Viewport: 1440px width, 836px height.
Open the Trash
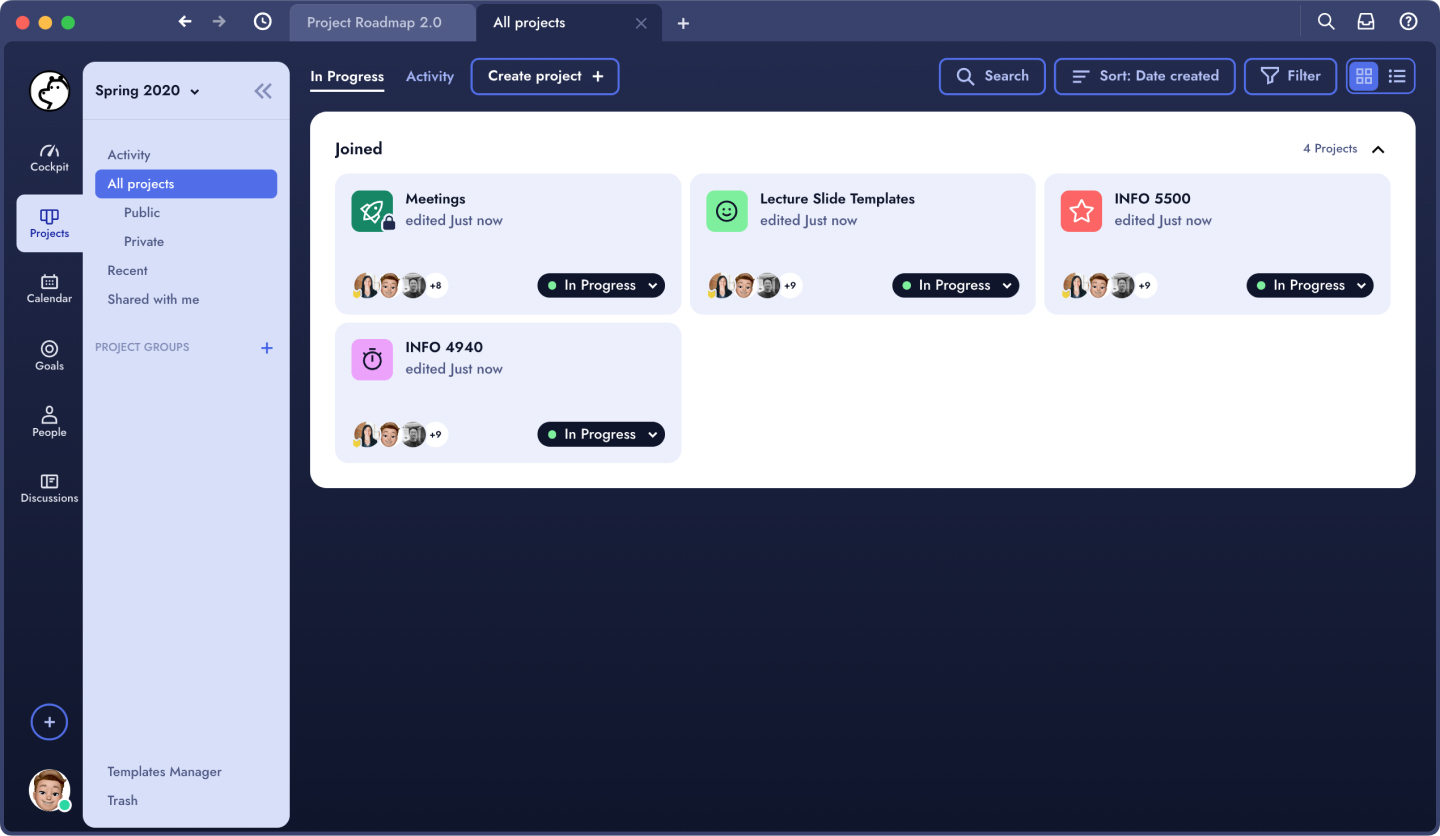point(123,801)
